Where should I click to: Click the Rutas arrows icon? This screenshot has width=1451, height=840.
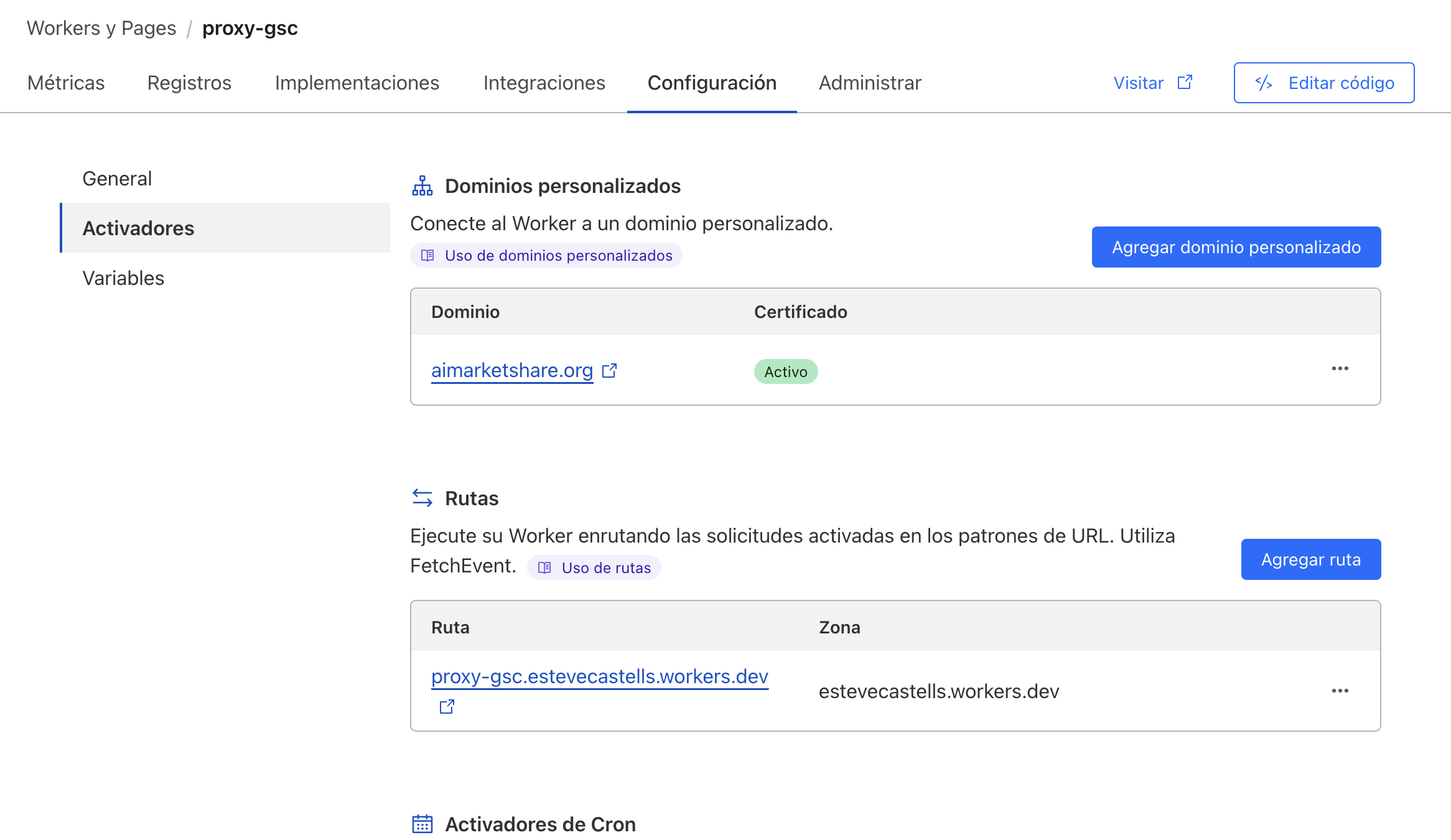click(422, 498)
